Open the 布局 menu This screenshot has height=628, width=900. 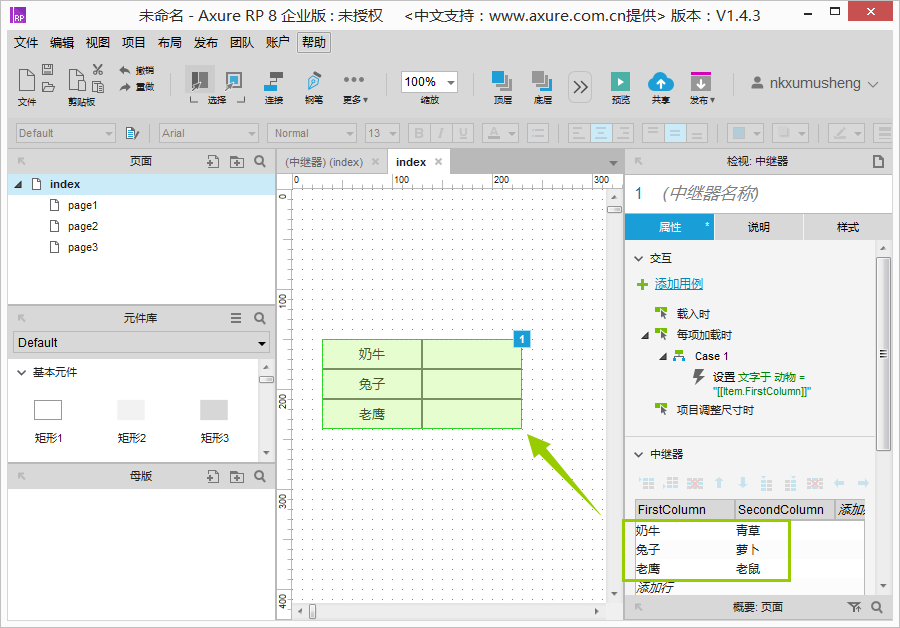click(170, 42)
